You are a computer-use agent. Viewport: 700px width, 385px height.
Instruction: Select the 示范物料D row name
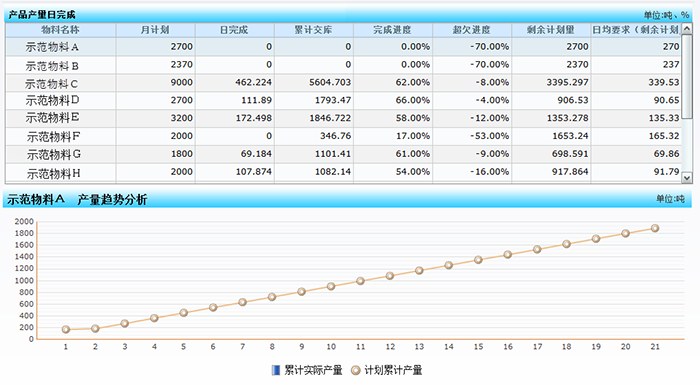[x=52, y=100]
